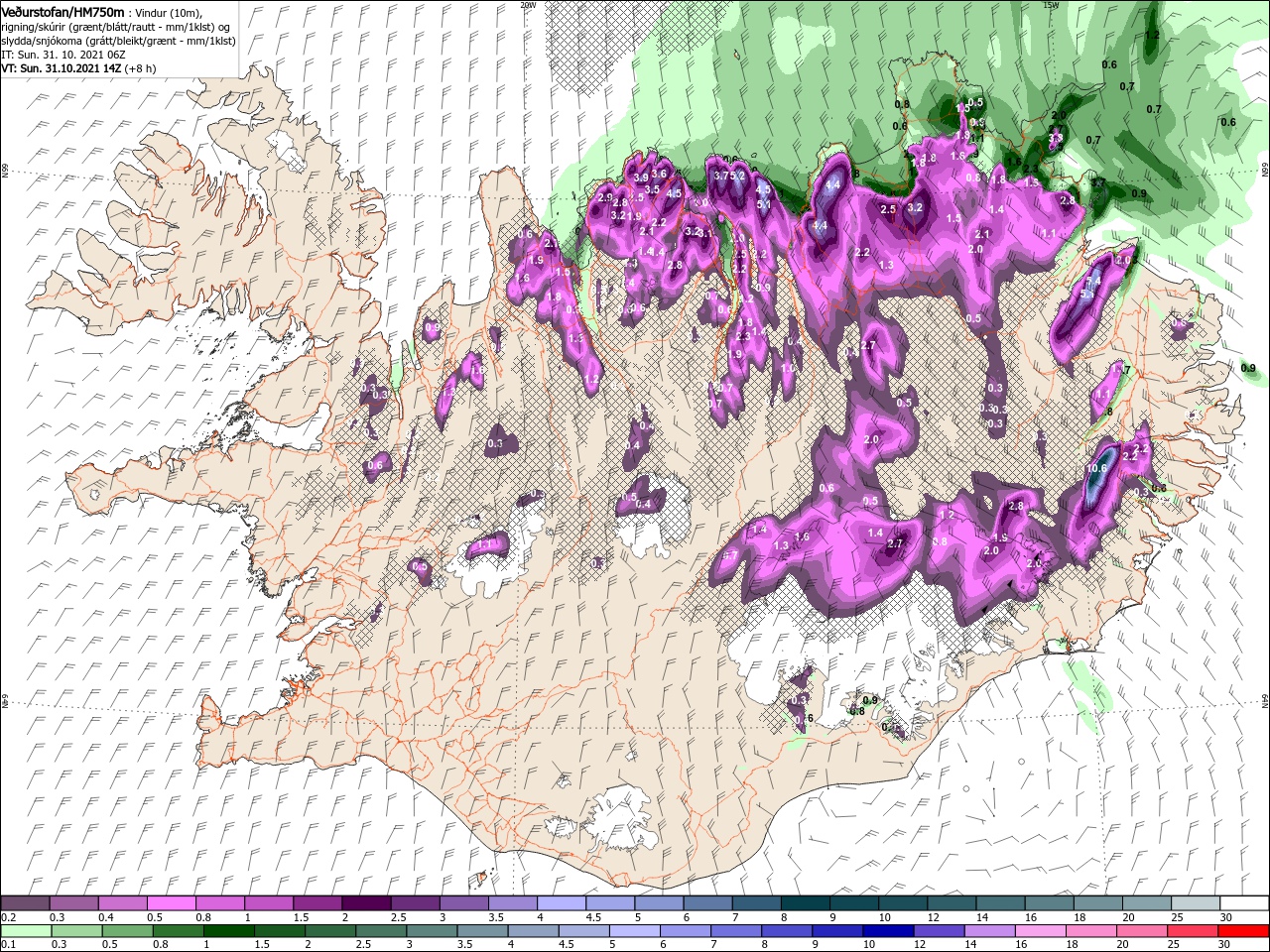
Task: Pick the lavender rain swatch labeled 14
Action: [990, 931]
